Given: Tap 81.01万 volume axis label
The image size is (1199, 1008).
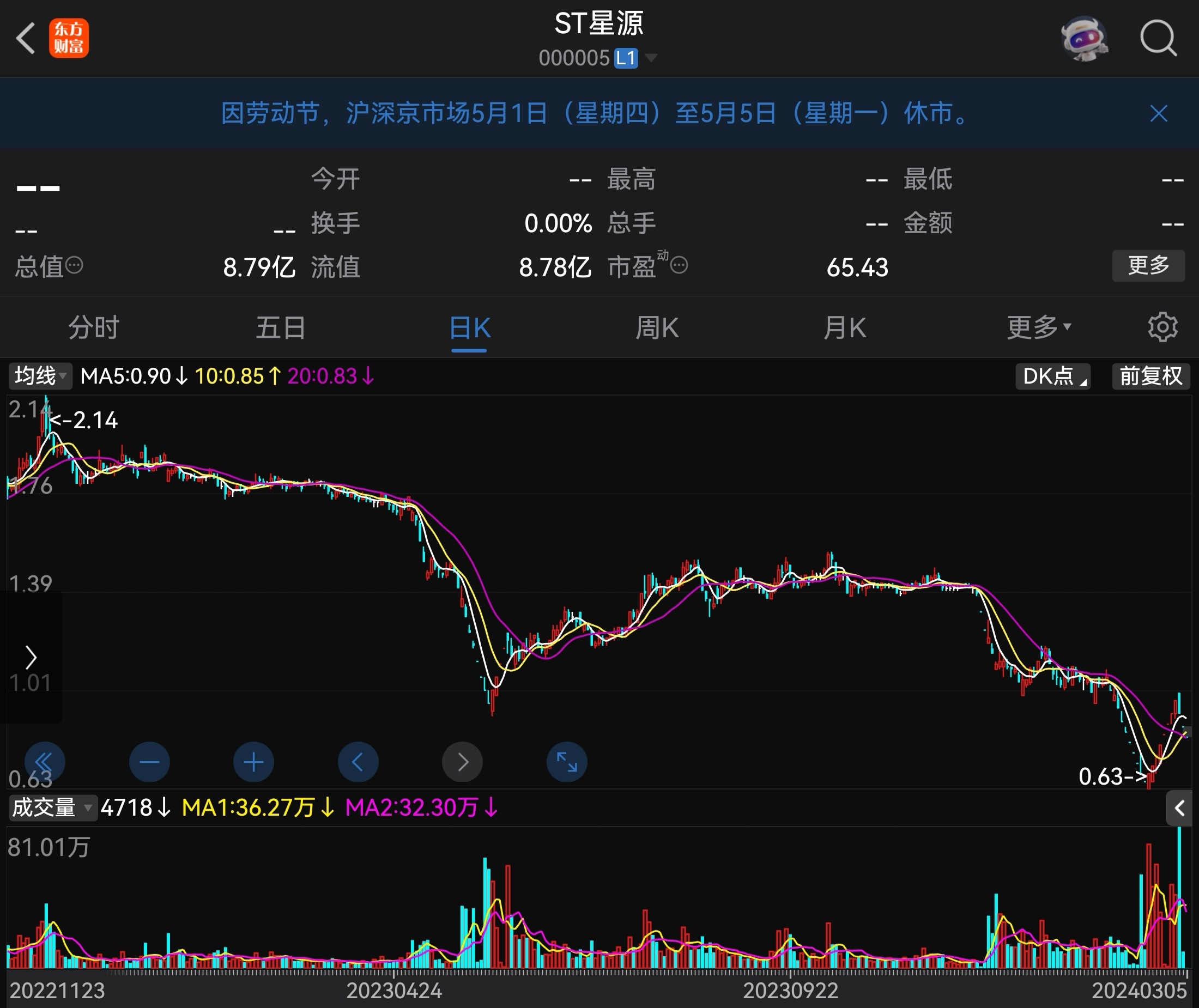Looking at the screenshot, I should coord(49,847).
